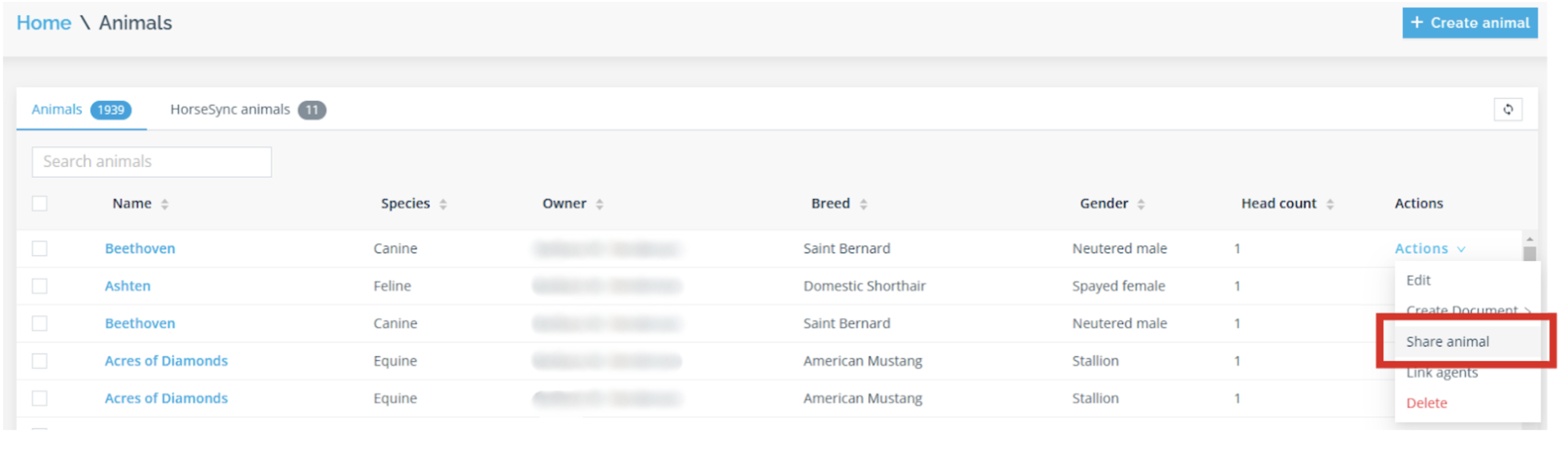Tick the select-all header checkbox
This screenshot has width=1568, height=453.
click(x=39, y=203)
